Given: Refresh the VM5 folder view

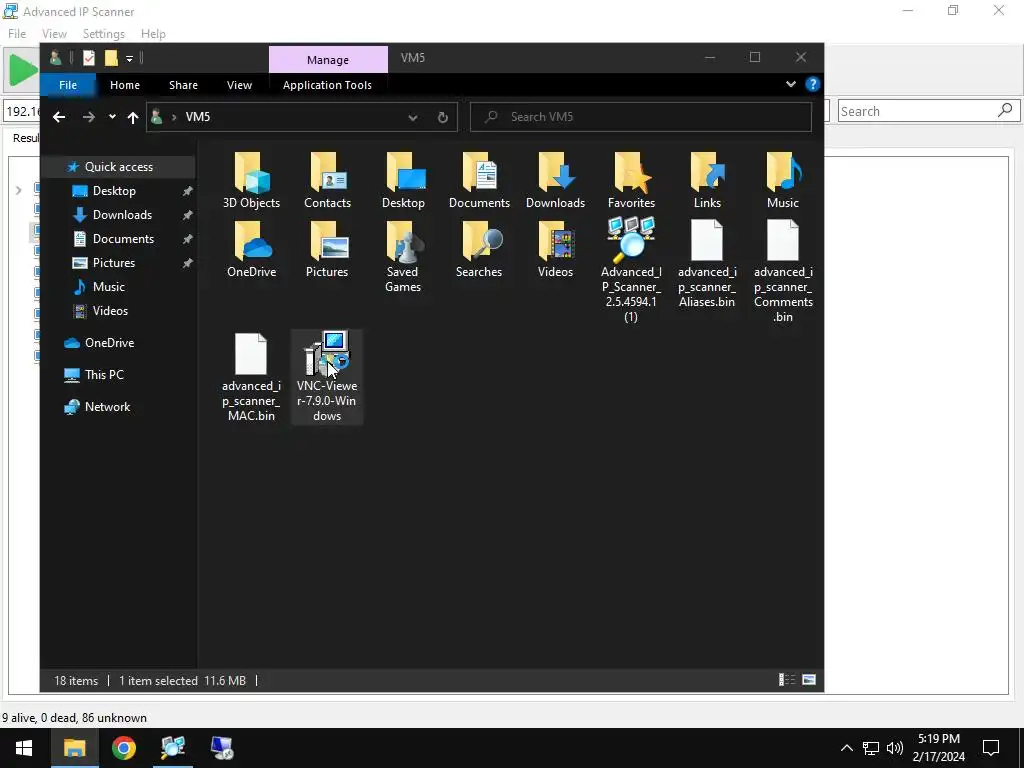Looking at the screenshot, I should pos(443,117).
